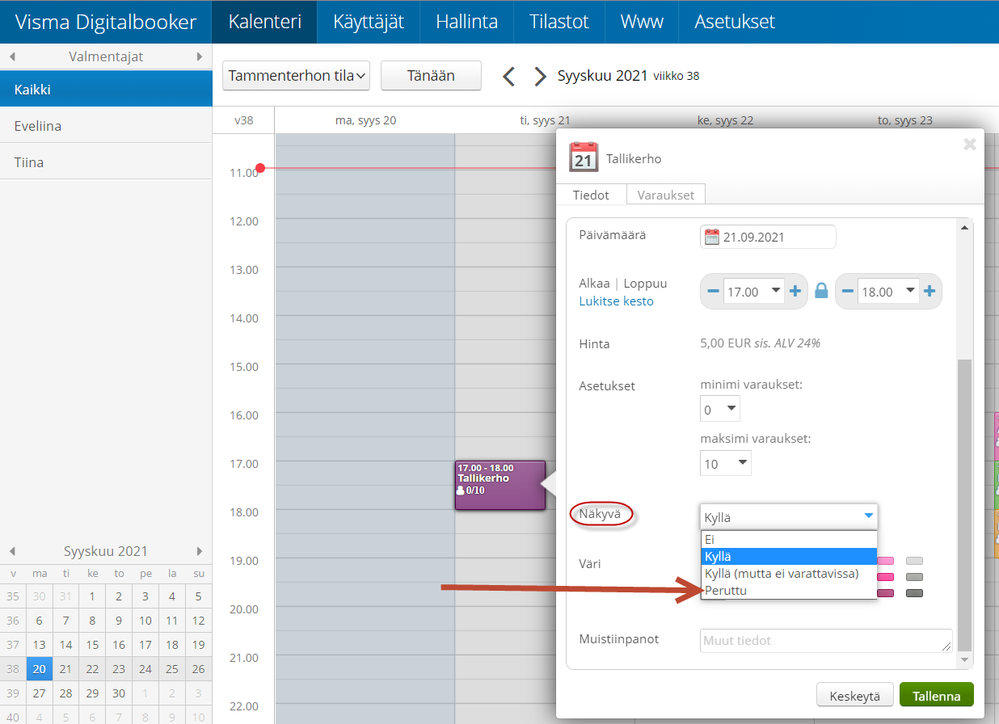Click the Muistiinpanot notes field
Viewport: 999px width, 724px height.
[x=826, y=641]
